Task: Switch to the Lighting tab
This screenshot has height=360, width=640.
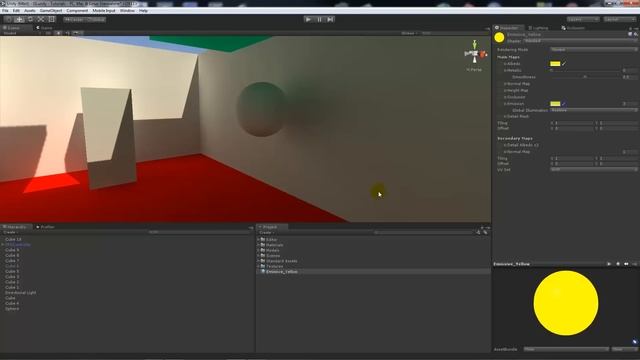Action: click(538, 28)
